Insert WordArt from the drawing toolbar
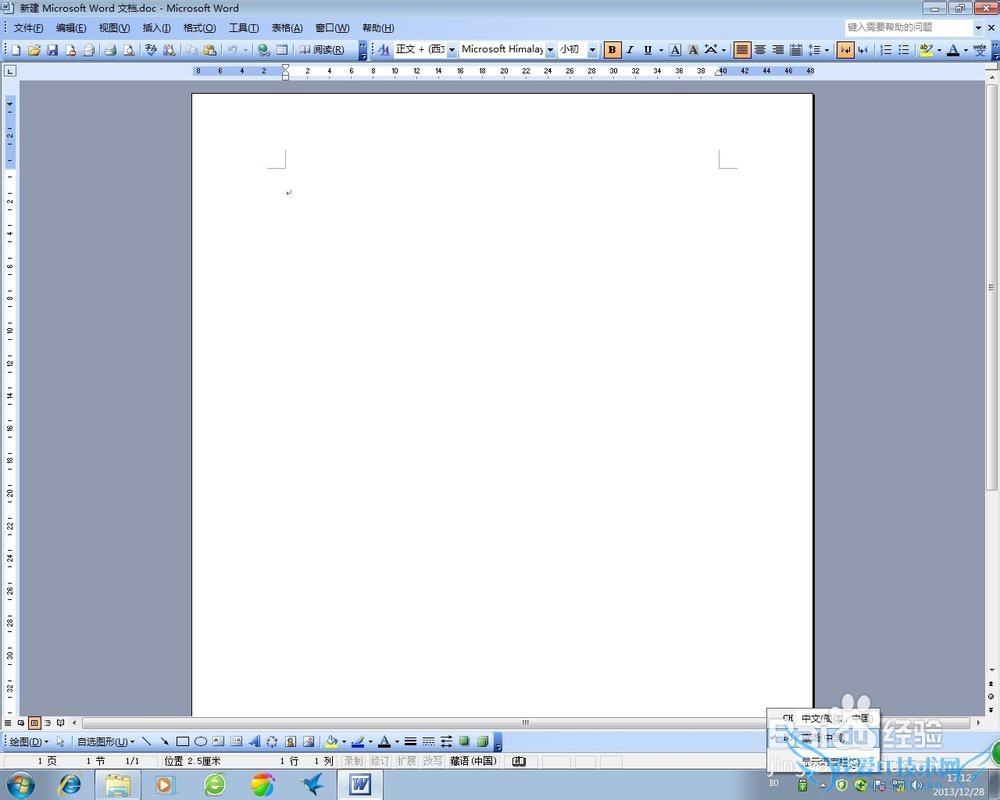Image resolution: width=1000 pixels, height=800 pixels. 254,741
